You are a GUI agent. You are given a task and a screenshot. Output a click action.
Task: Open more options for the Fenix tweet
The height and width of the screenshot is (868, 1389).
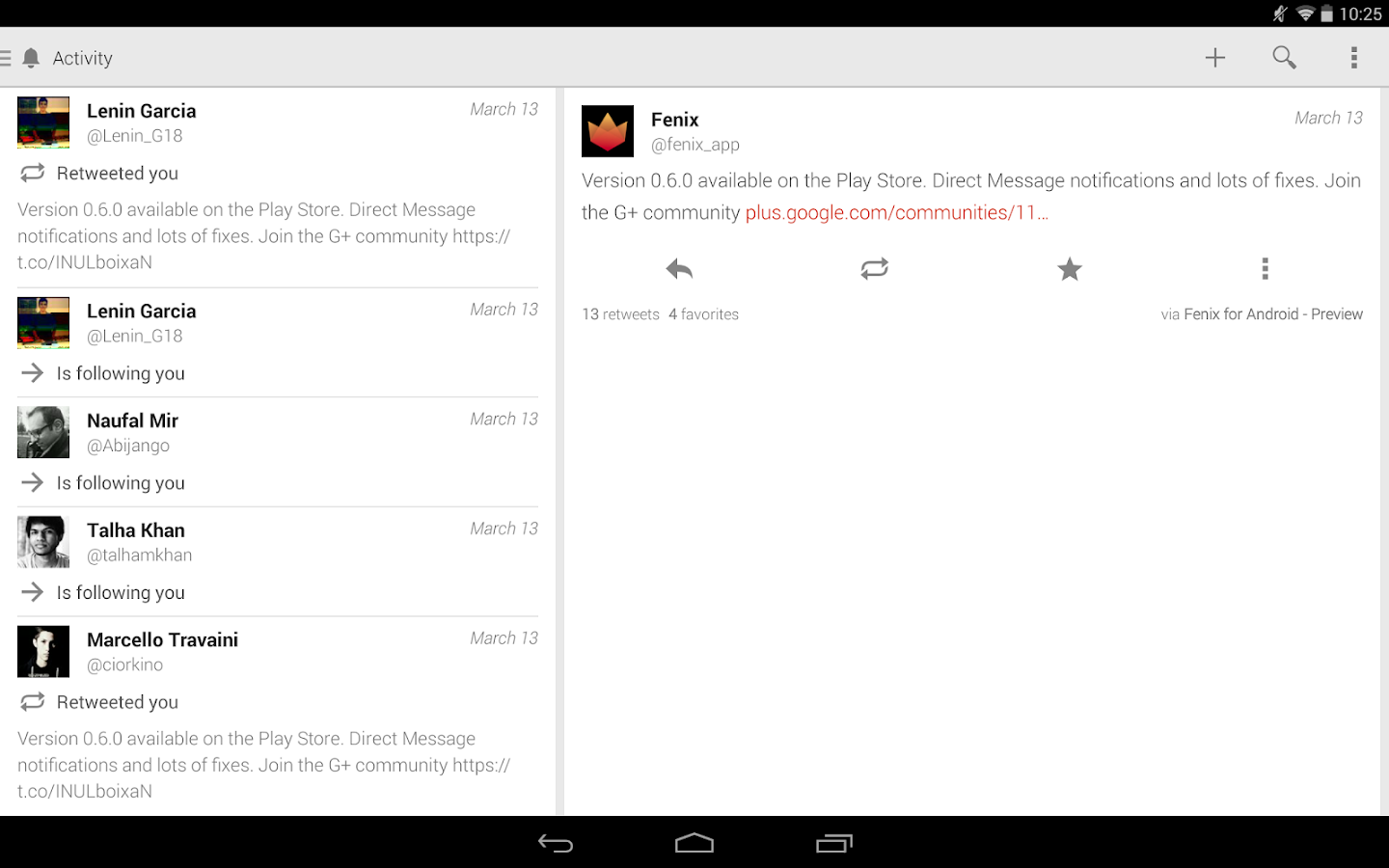pos(1265,269)
